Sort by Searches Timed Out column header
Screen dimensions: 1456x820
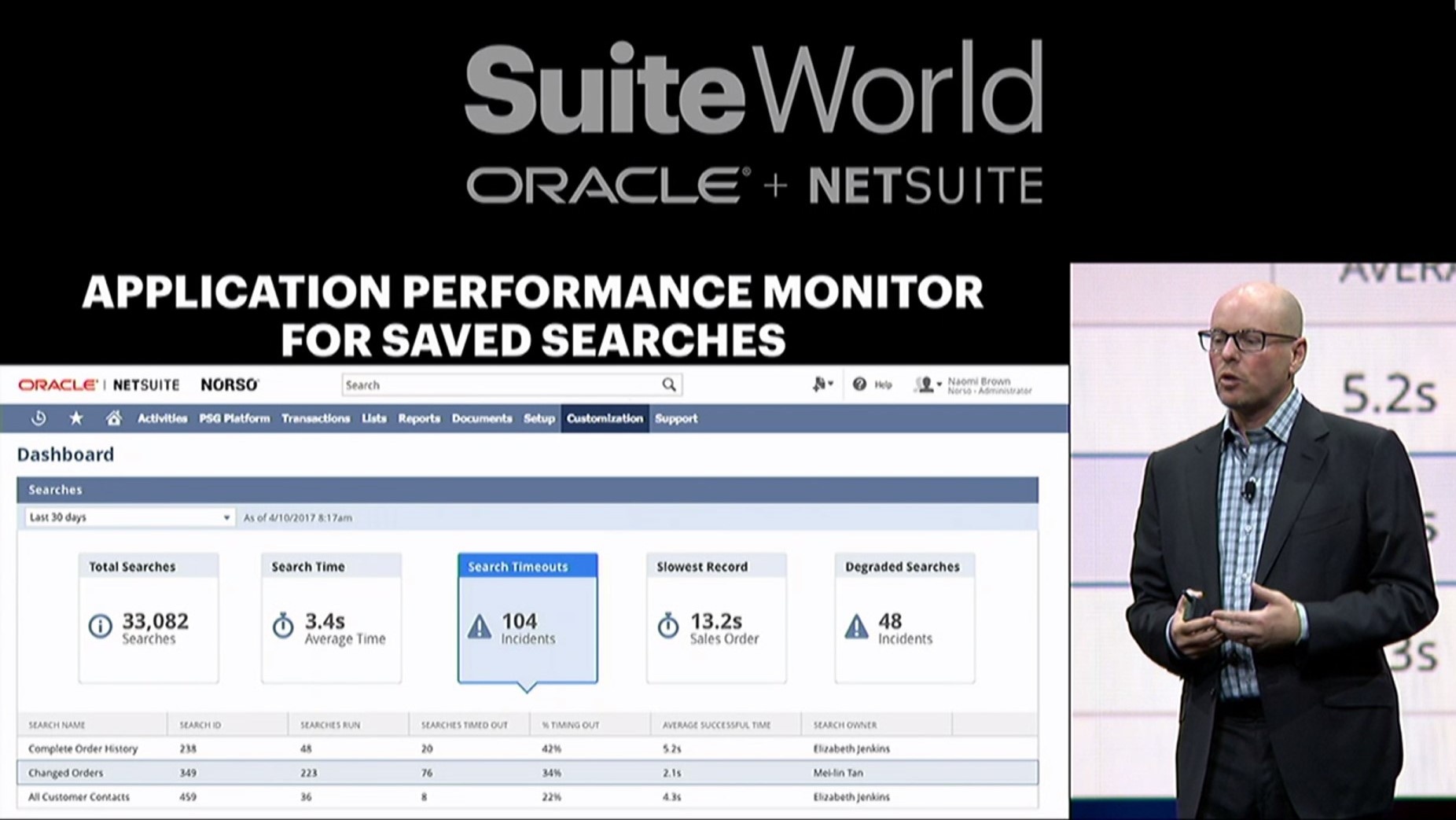click(465, 725)
